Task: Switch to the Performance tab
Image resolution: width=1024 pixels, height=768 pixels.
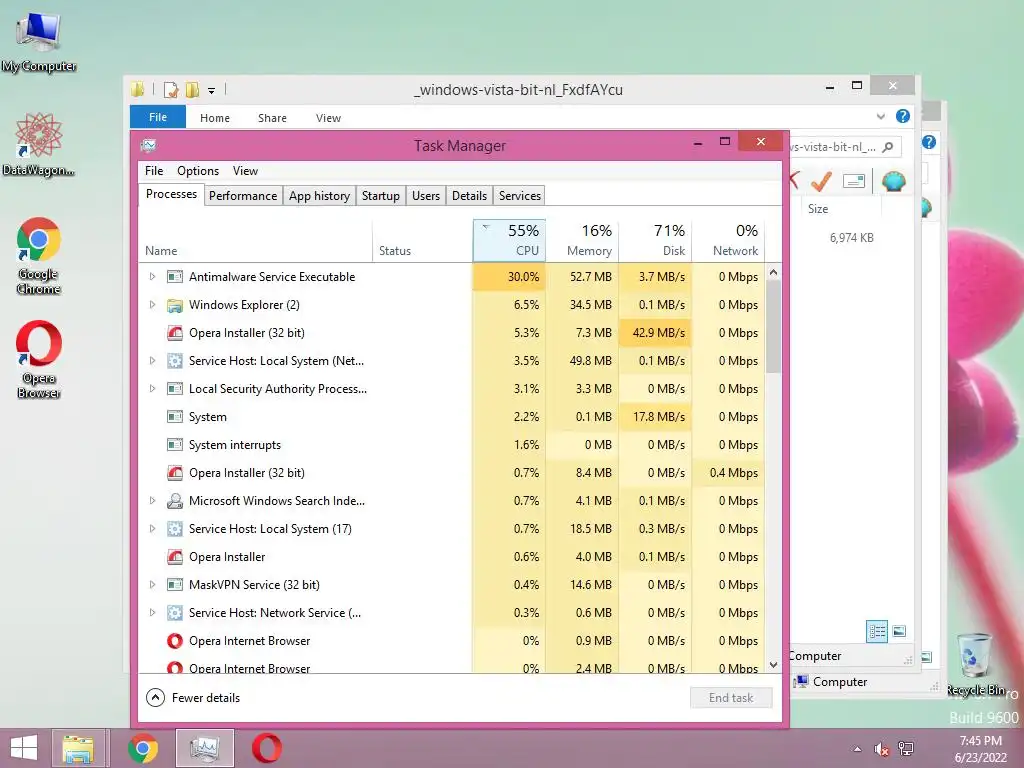Action: [243, 196]
